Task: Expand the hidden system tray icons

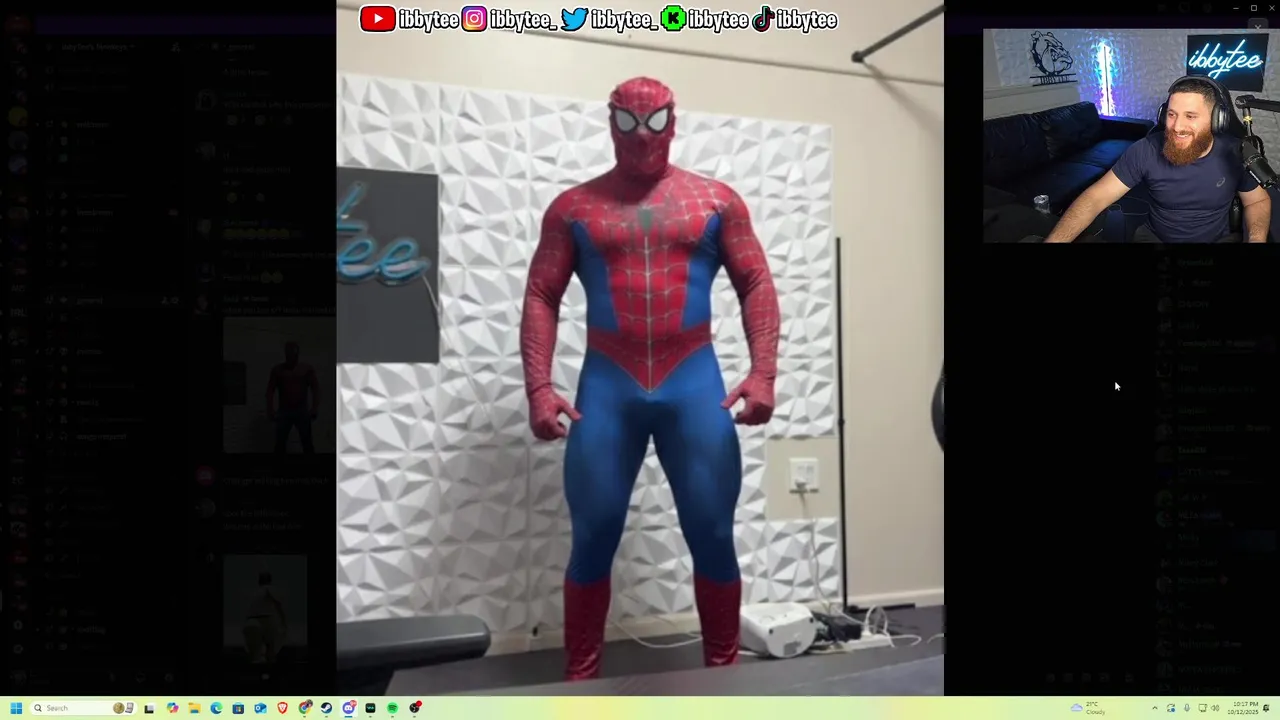Action: coord(1155,708)
